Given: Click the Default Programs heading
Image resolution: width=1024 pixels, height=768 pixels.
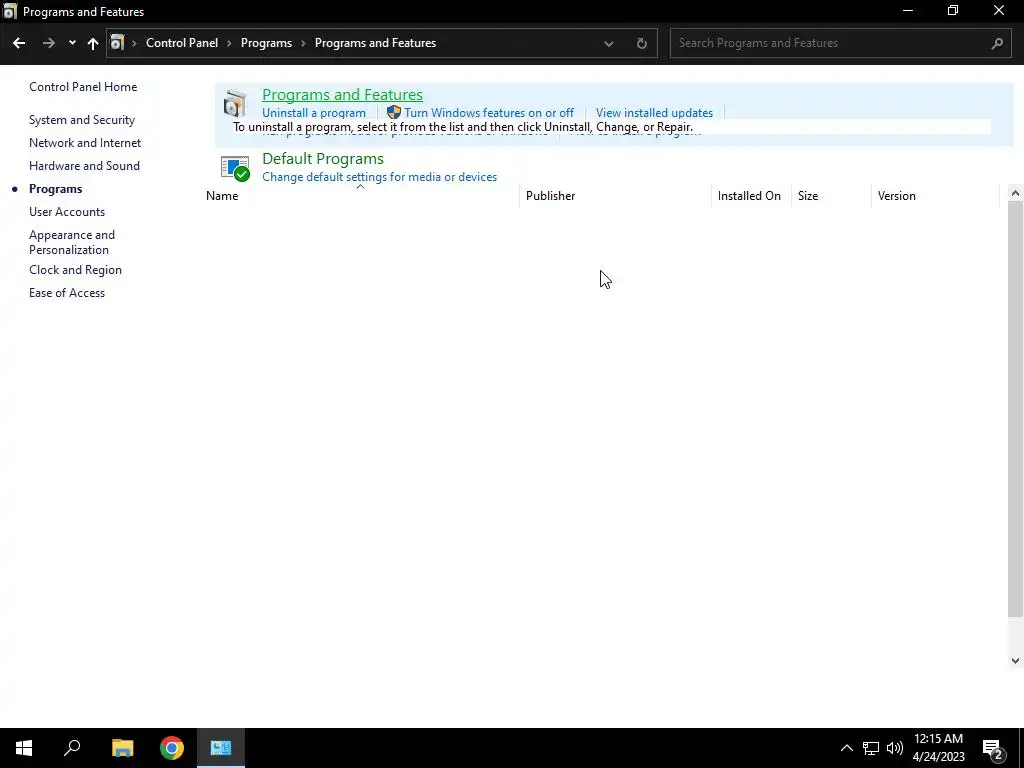Looking at the screenshot, I should pos(323,159).
